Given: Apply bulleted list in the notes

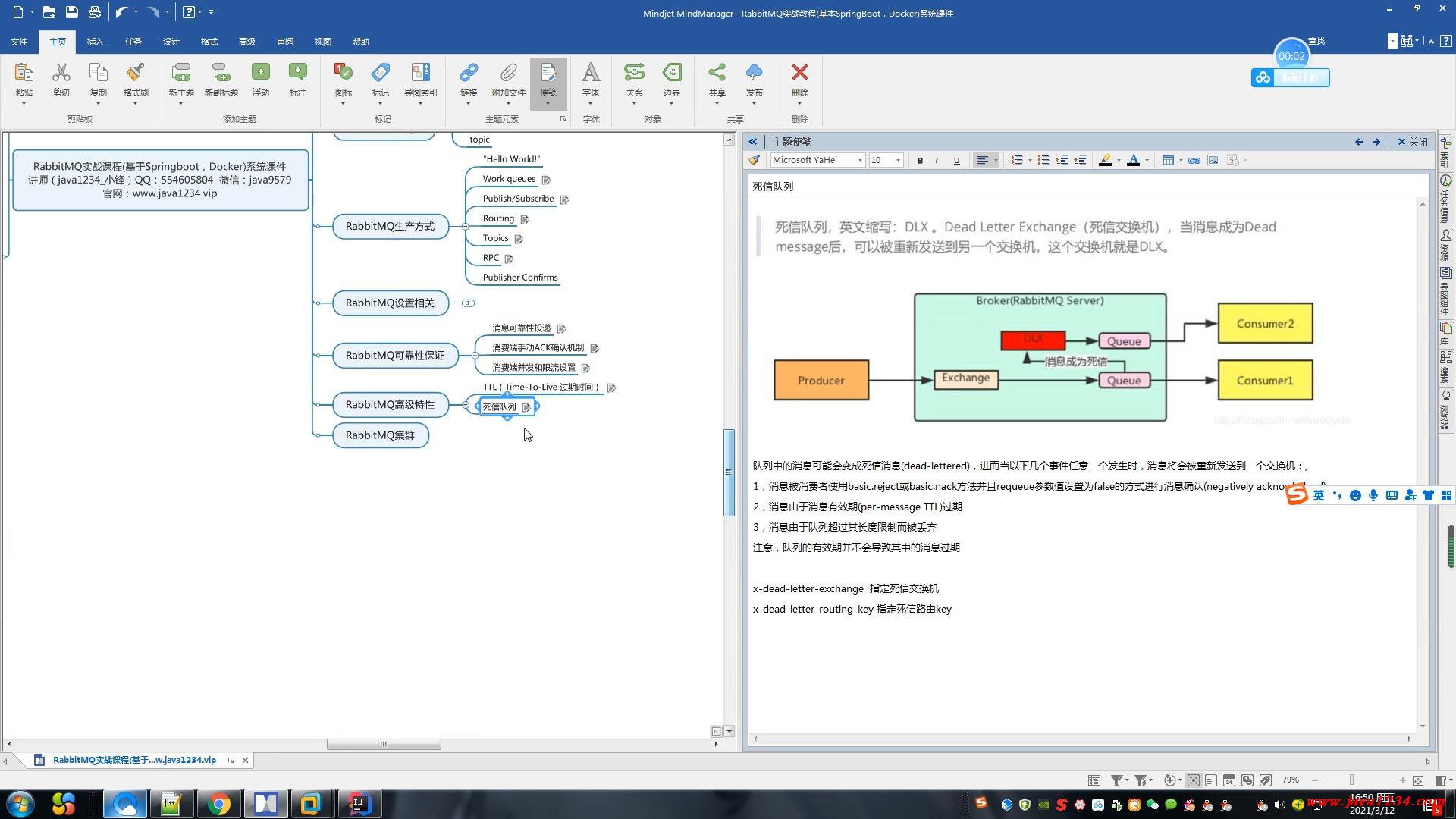Looking at the screenshot, I should point(1043,161).
